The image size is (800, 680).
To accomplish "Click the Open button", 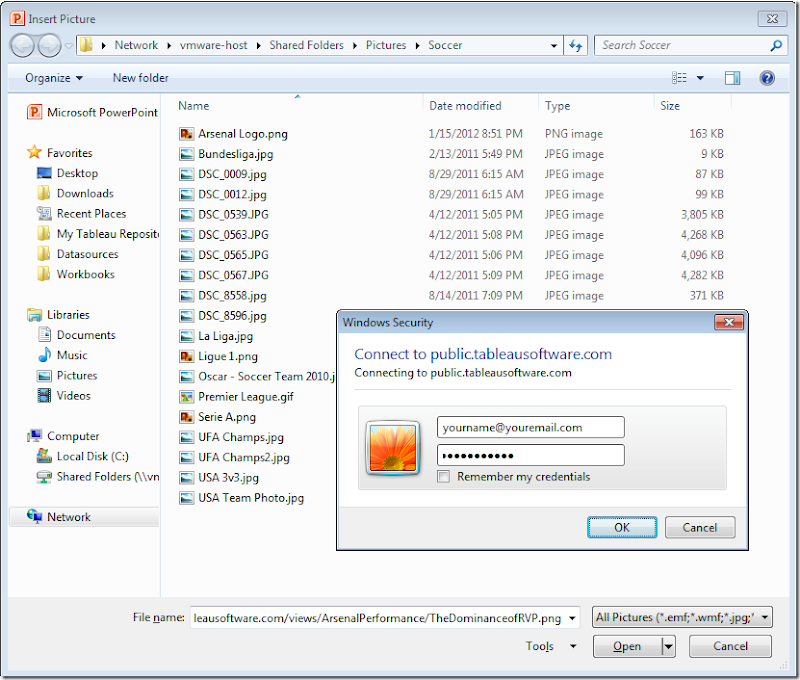I will point(627,647).
